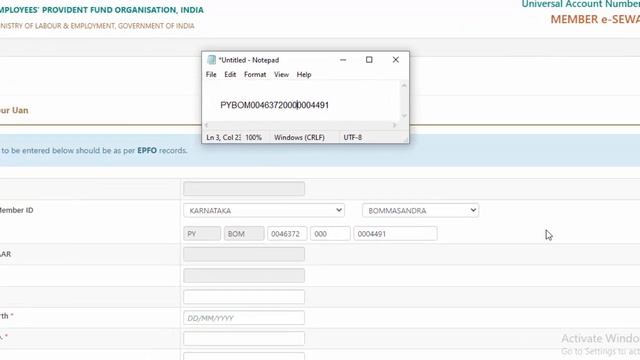
Task: Open the Notepad File menu
Action: point(211,75)
